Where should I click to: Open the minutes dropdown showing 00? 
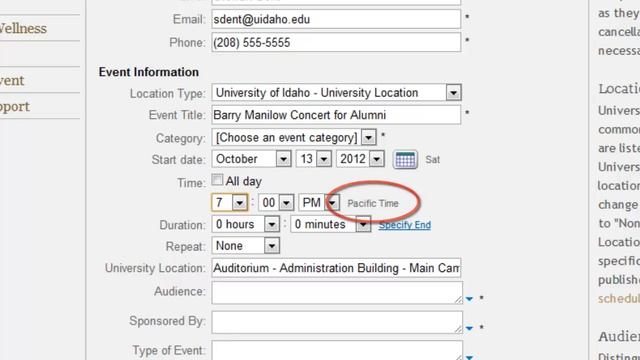pos(276,202)
